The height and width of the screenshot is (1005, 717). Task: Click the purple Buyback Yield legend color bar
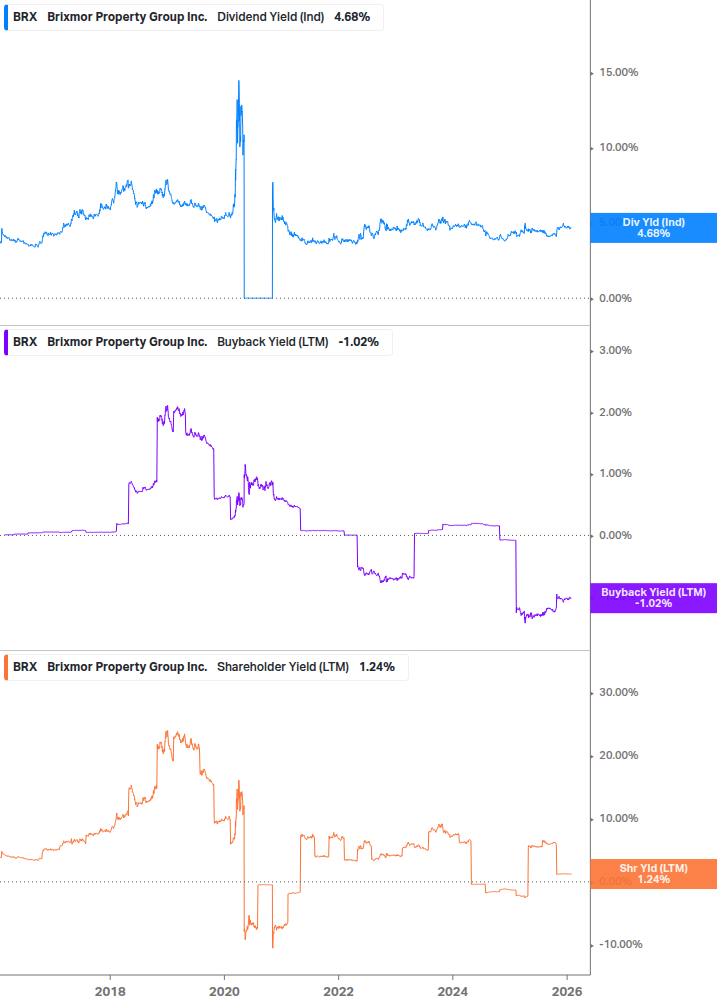point(6,341)
